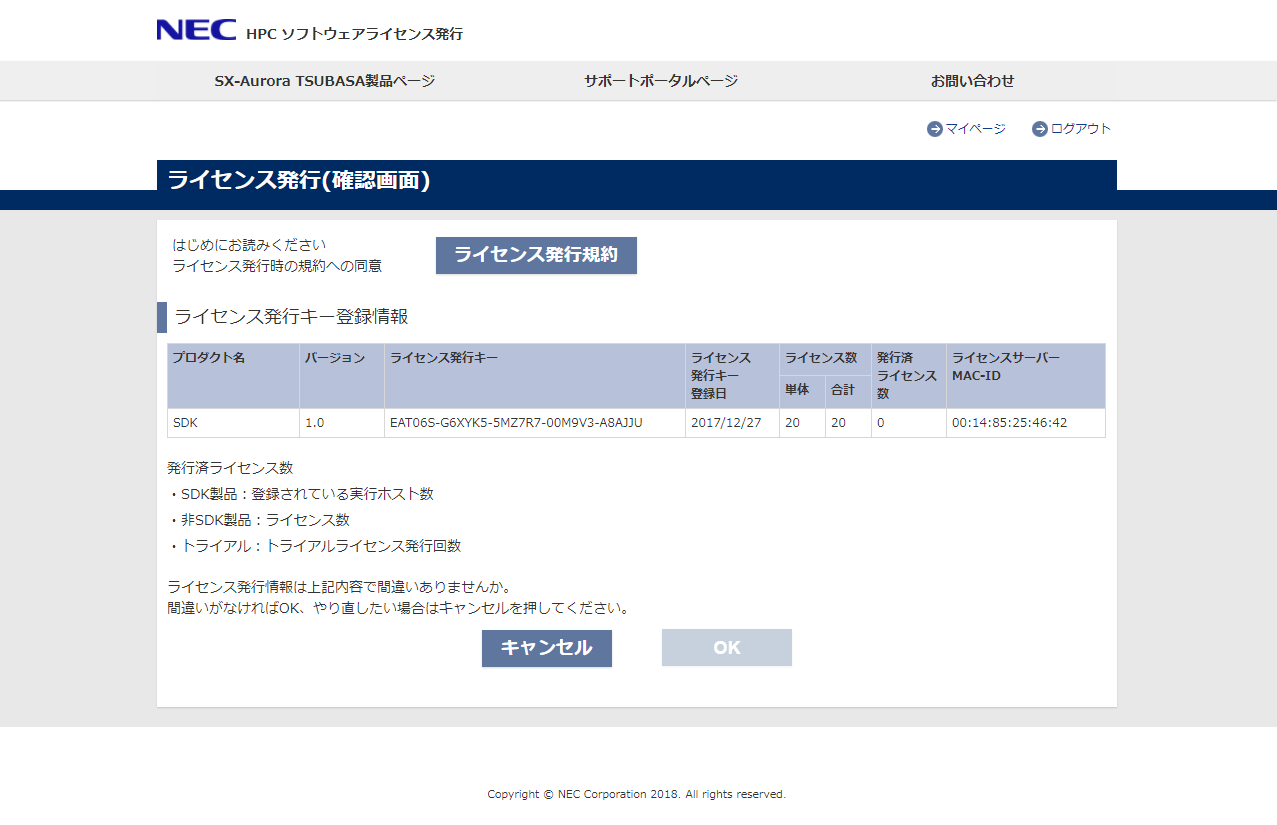Click HPC ソフトウェアライセンス発行 header title
The height and width of the screenshot is (825, 1277).
pos(354,34)
